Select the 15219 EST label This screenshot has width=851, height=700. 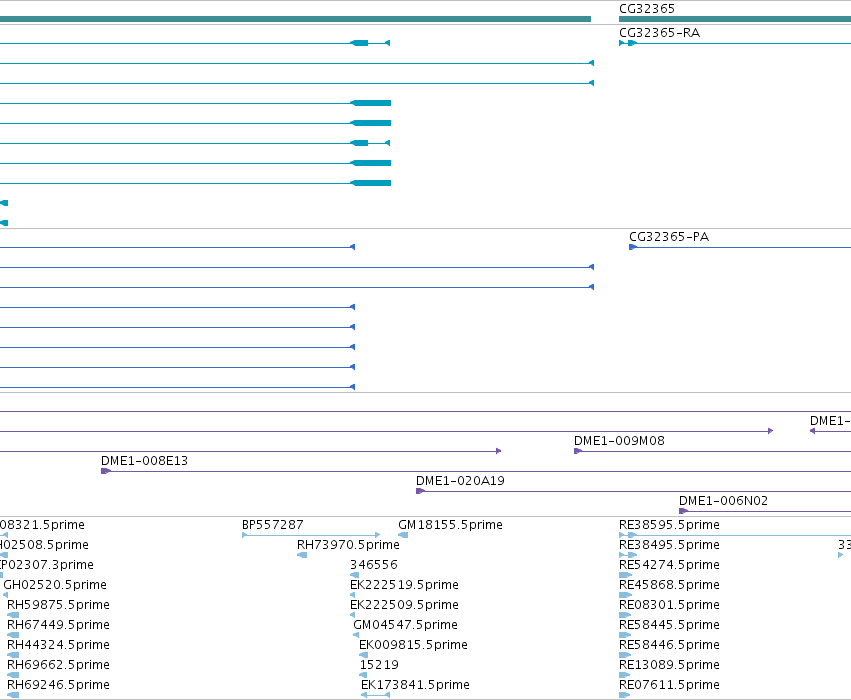point(379,665)
